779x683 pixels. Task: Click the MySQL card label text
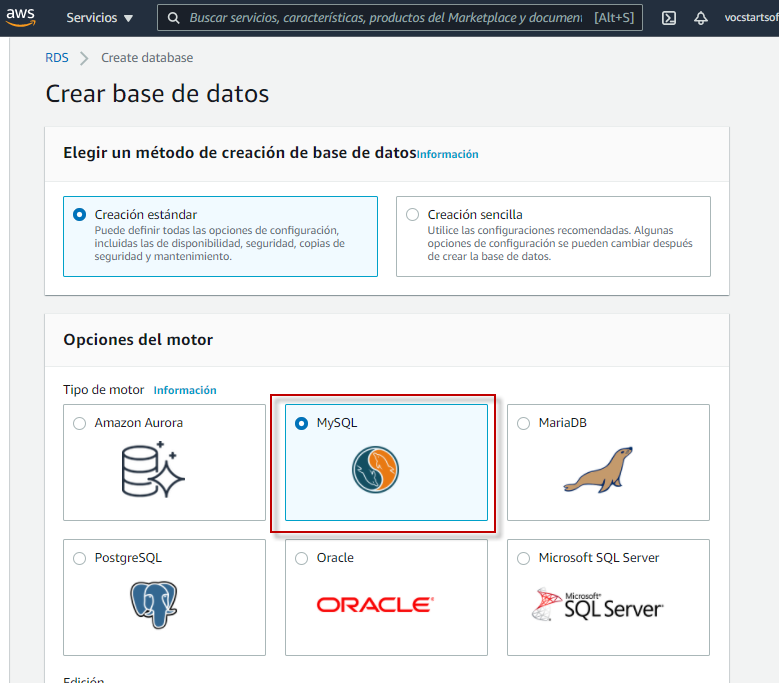(x=337, y=423)
